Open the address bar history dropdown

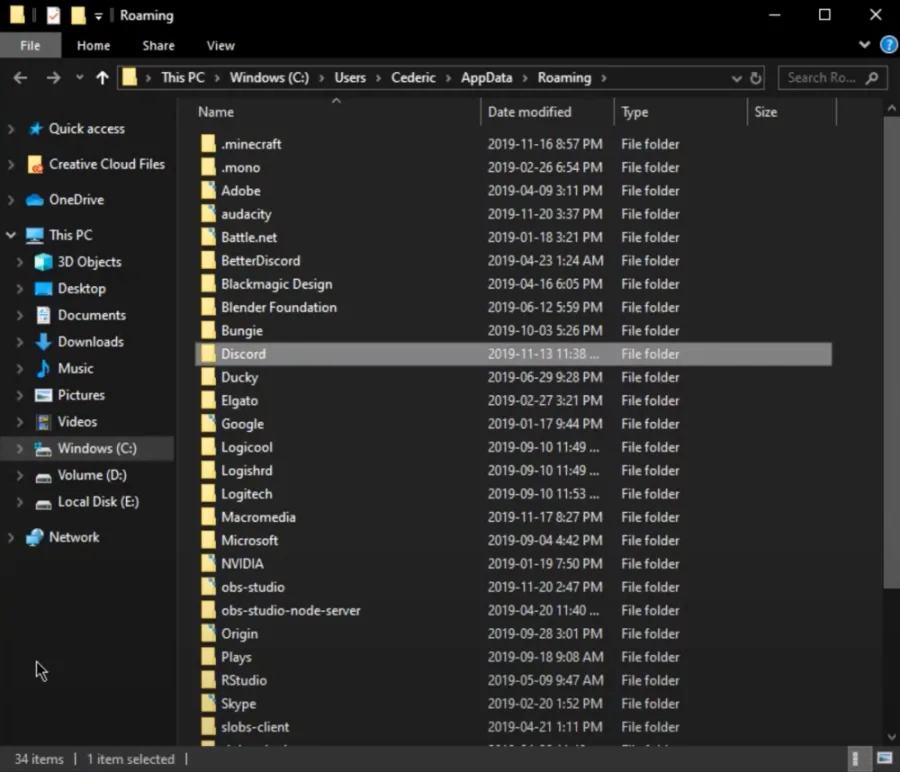pos(736,79)
